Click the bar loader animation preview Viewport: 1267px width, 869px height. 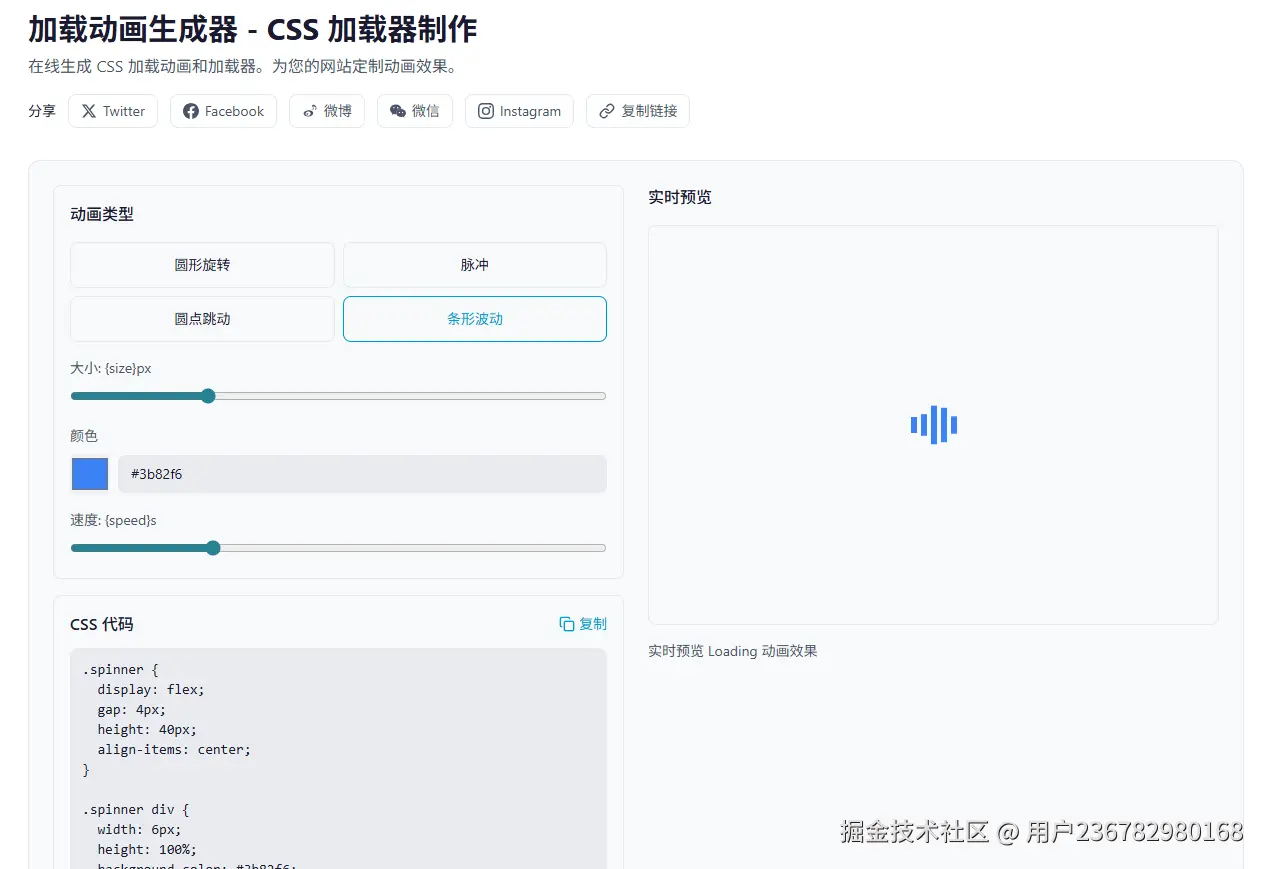coord(934,425)
